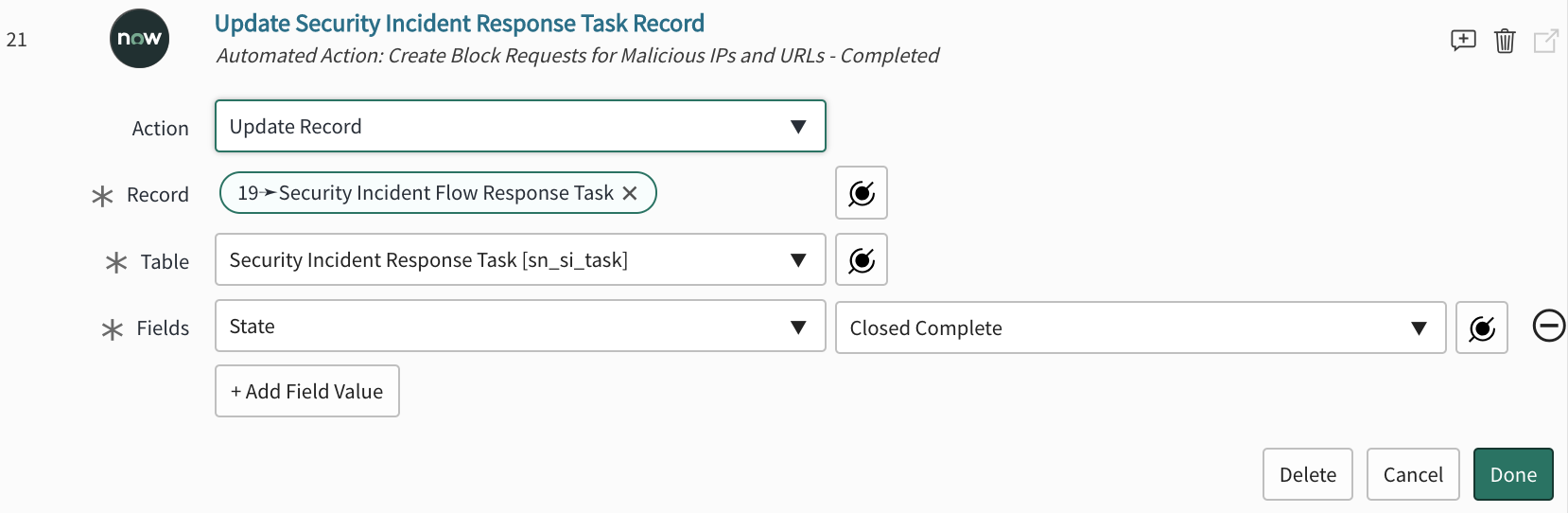Open the step in new window icon

(1545, 41)
